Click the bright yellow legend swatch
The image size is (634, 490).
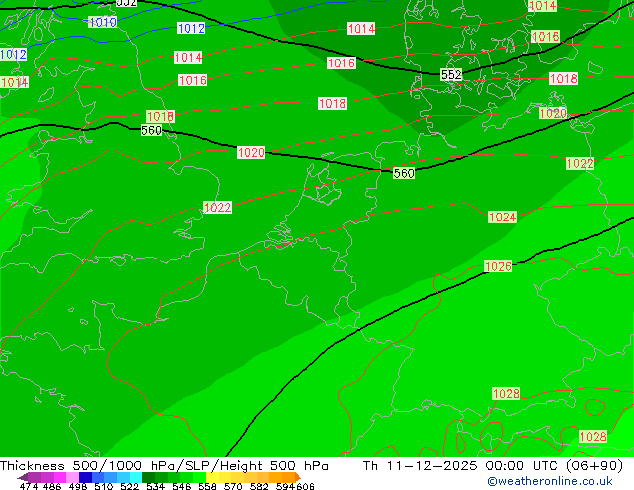212,477
